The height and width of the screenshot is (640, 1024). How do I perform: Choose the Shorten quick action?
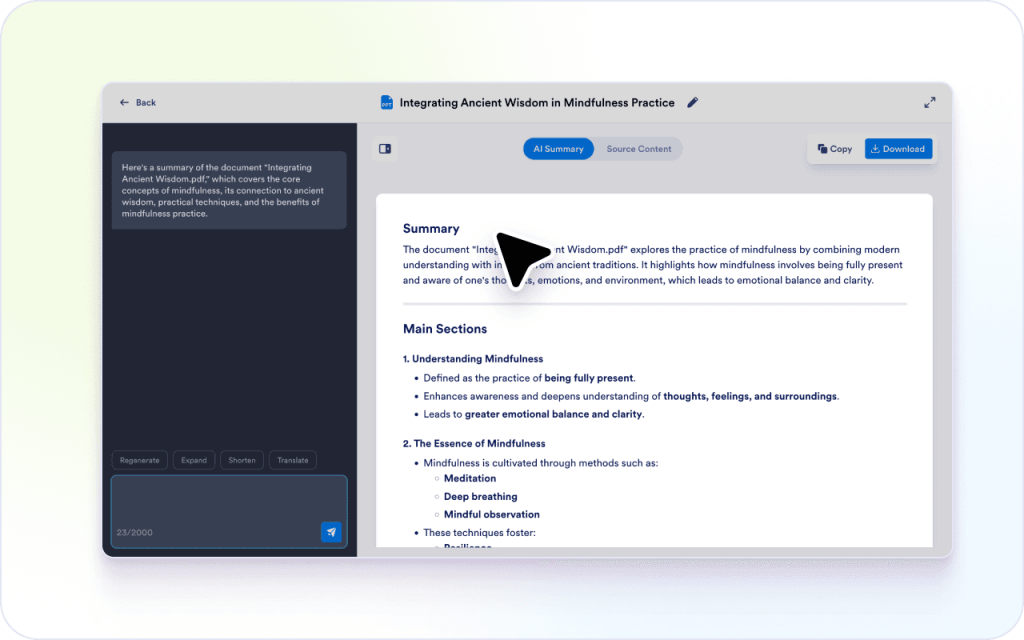(x=242, y=460)
